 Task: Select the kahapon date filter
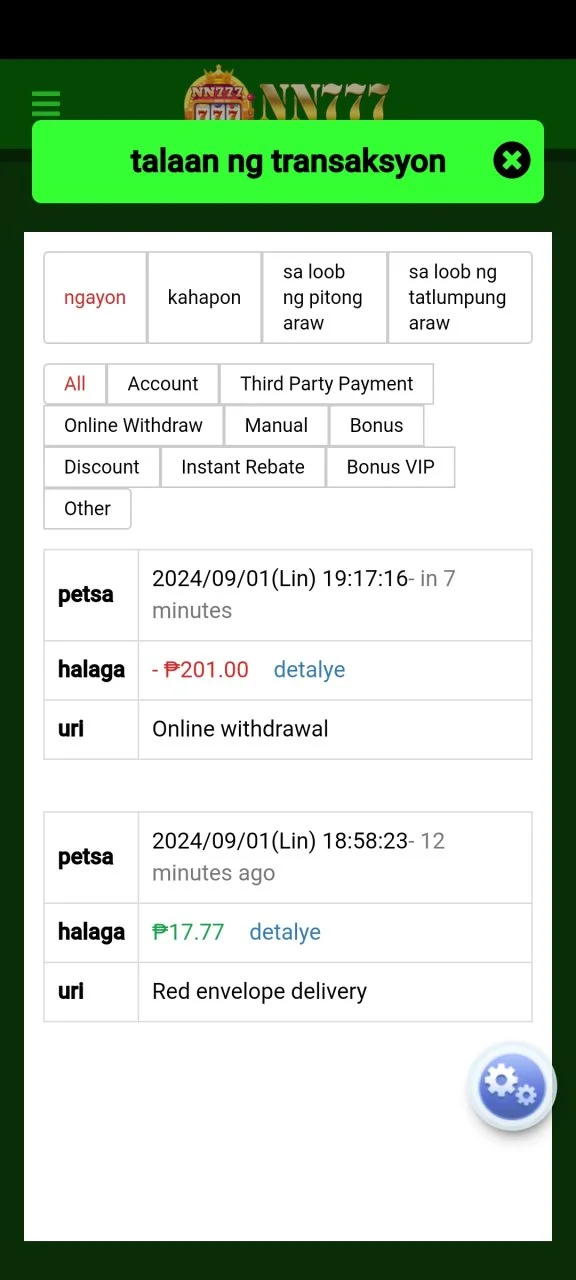coord(204,298)
